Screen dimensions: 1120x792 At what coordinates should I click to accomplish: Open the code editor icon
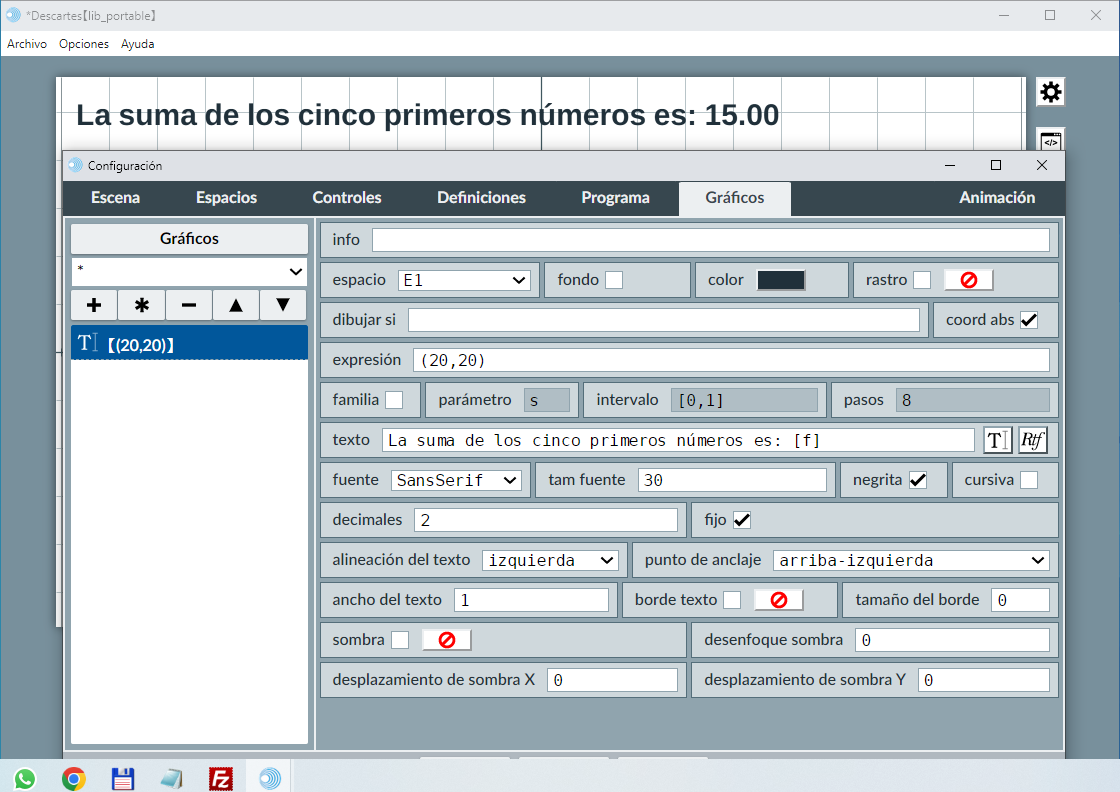1050,140
